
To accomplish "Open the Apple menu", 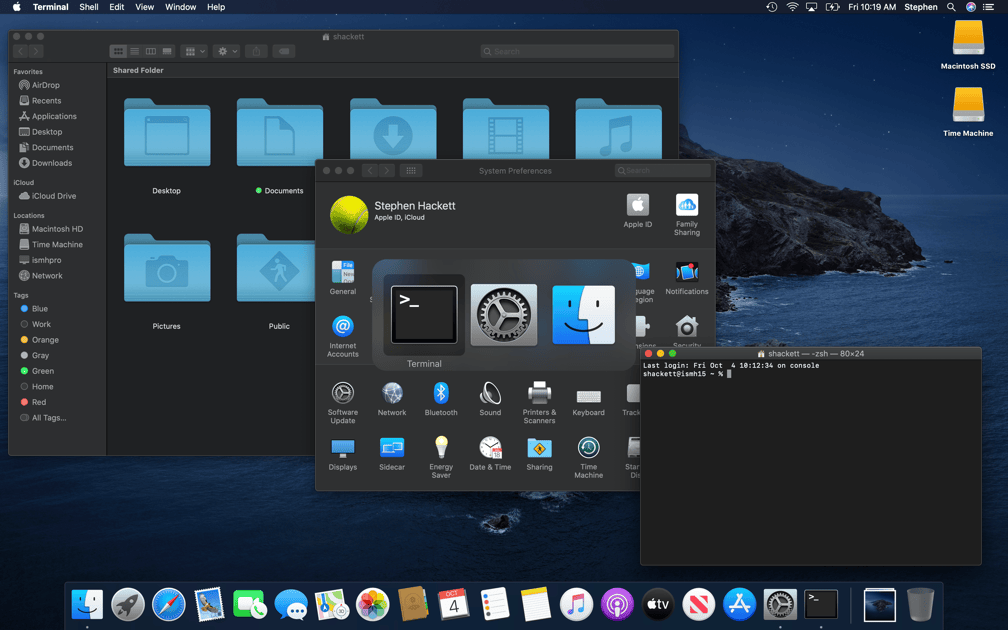I will click(x=17, y=7).
